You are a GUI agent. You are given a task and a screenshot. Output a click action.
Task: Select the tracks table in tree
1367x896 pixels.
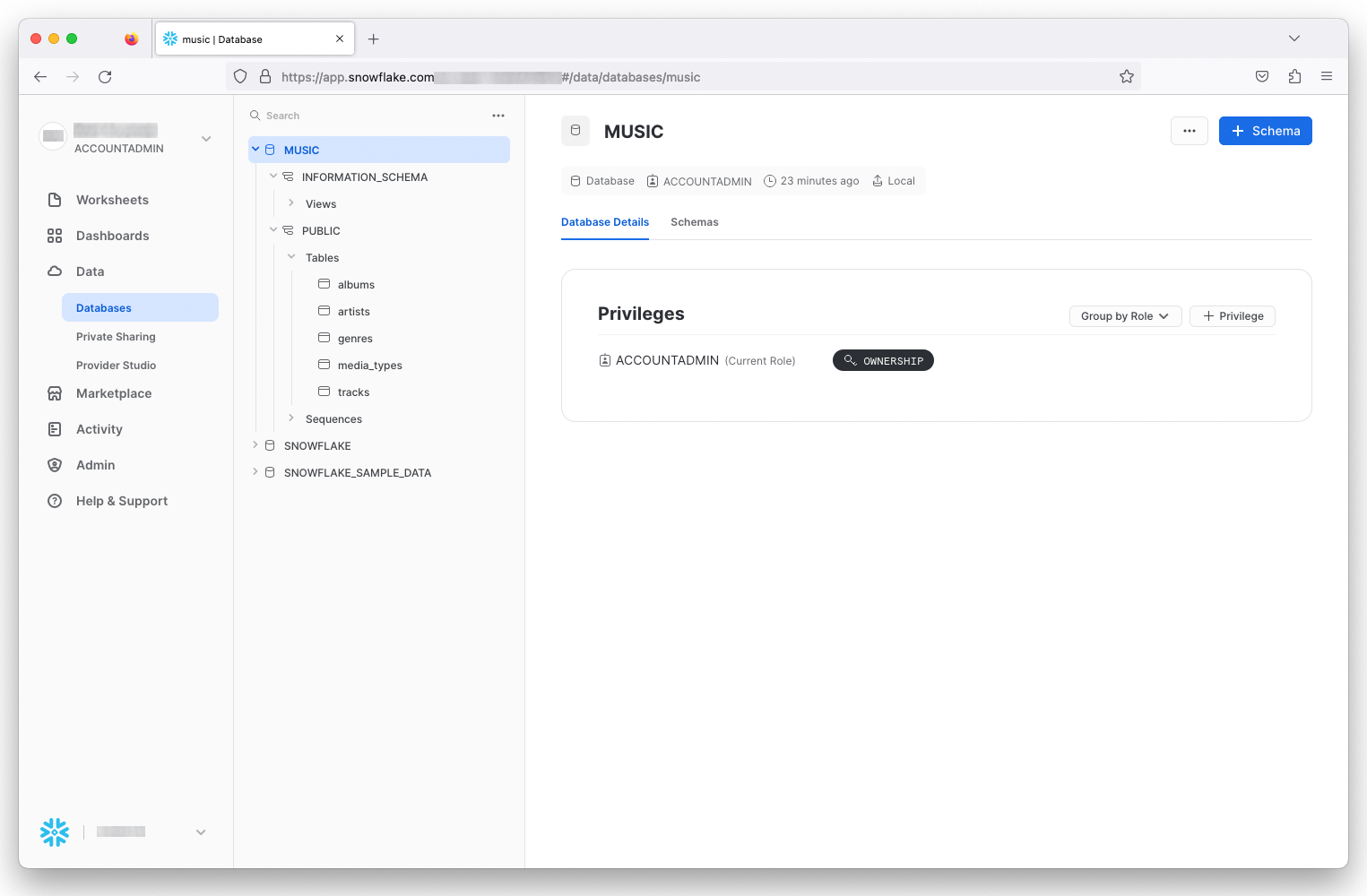pyautogui.click(x=354, y=392)
